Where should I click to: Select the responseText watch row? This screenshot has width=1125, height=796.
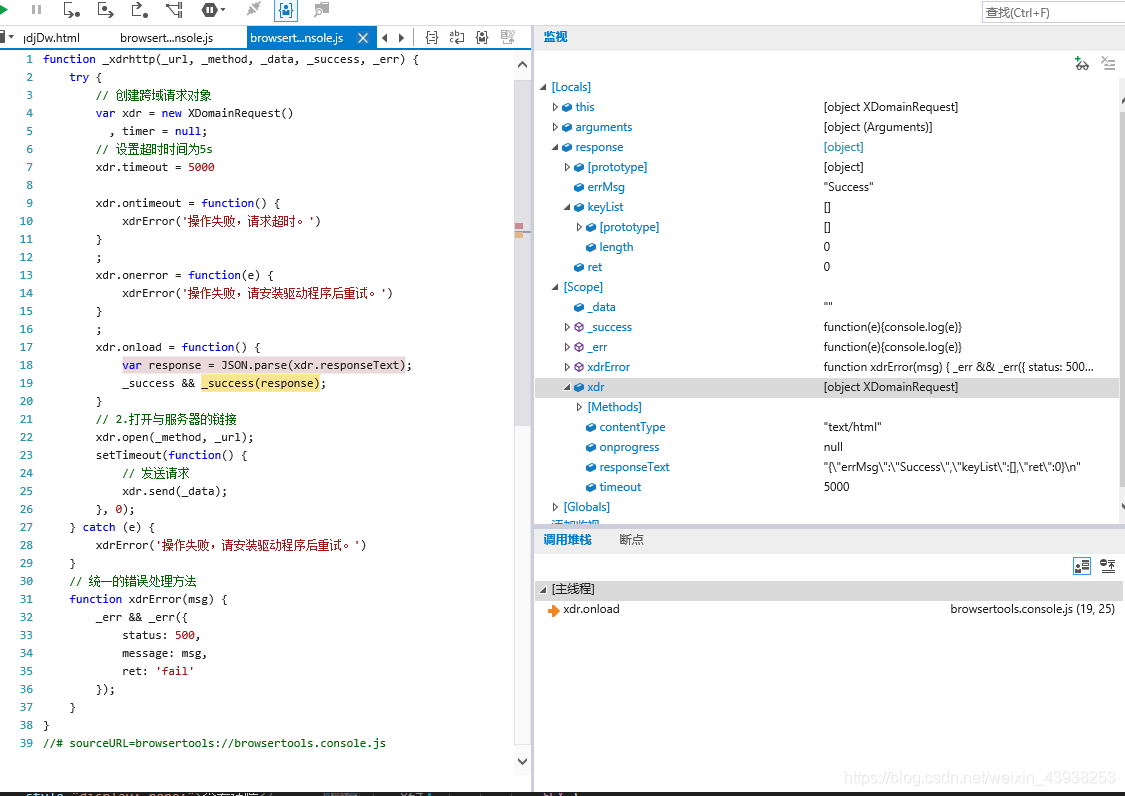[827, 467]
